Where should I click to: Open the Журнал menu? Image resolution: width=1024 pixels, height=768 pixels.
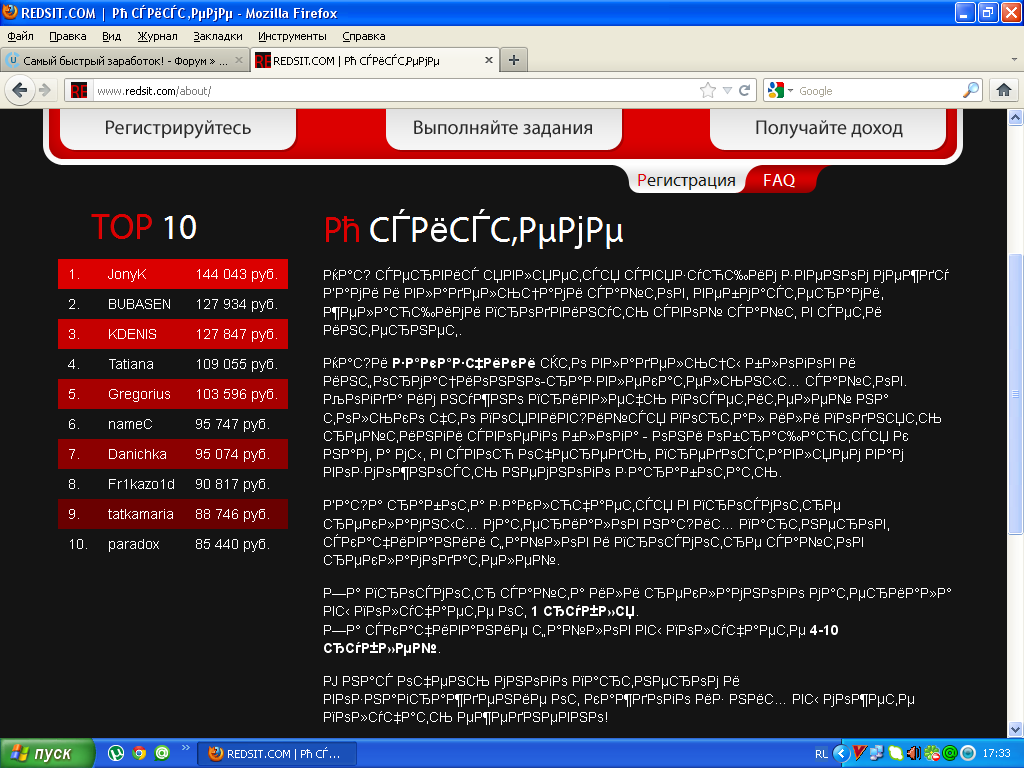click(x=157, y=36)
